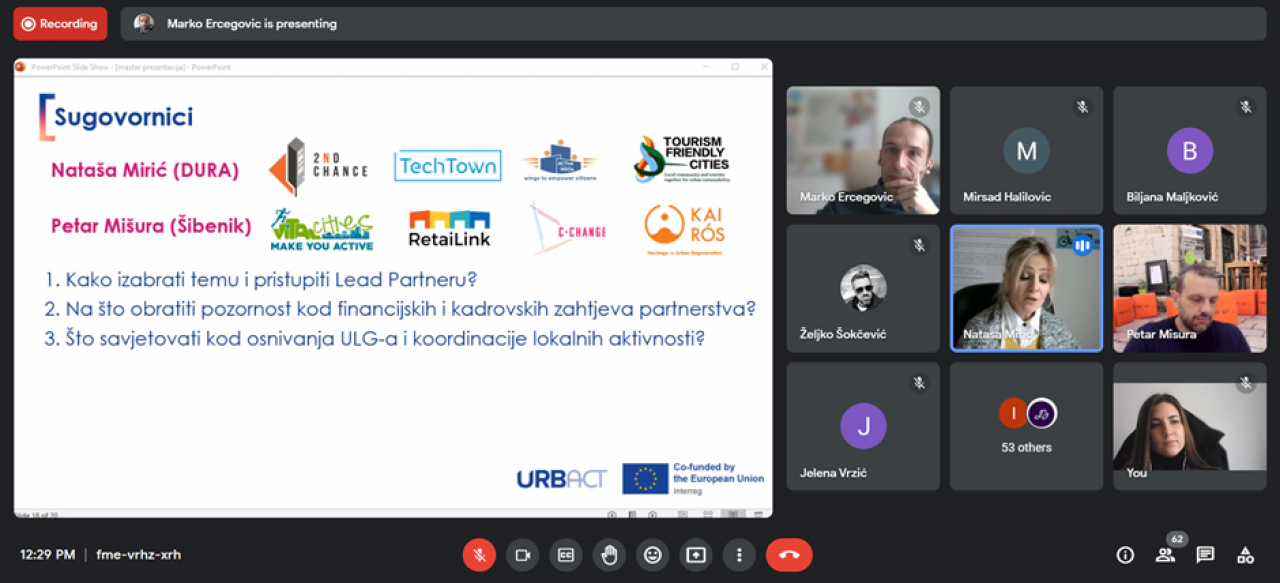Open the '53 others' participants tile
The image size is (1280, 583).
tap(1026, 426)
